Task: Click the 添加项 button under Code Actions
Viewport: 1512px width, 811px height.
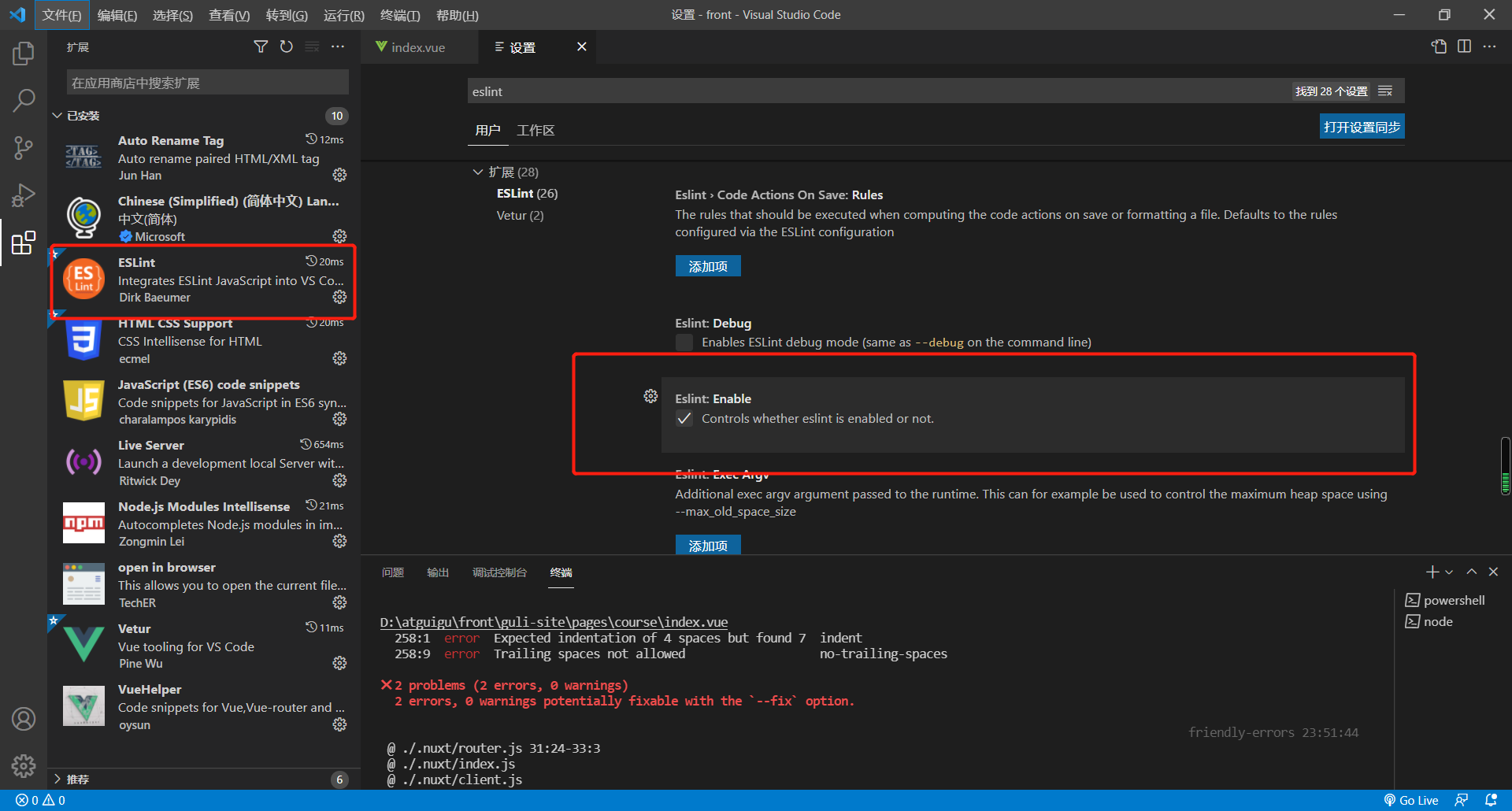Action: pyautogui.click(x=707, y=265)
